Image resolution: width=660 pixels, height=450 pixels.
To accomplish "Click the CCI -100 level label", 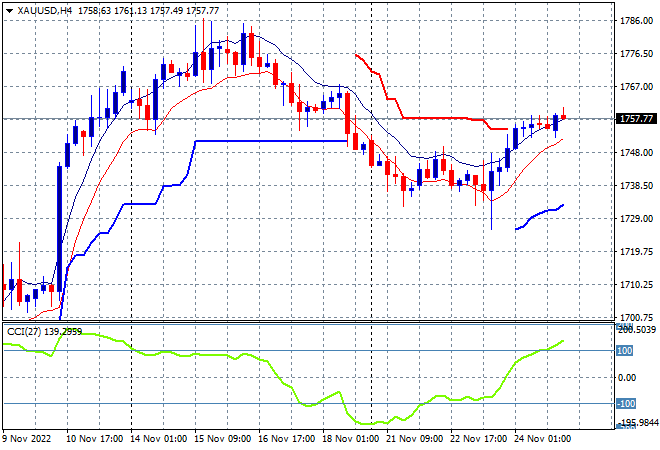I will [625, 404].
